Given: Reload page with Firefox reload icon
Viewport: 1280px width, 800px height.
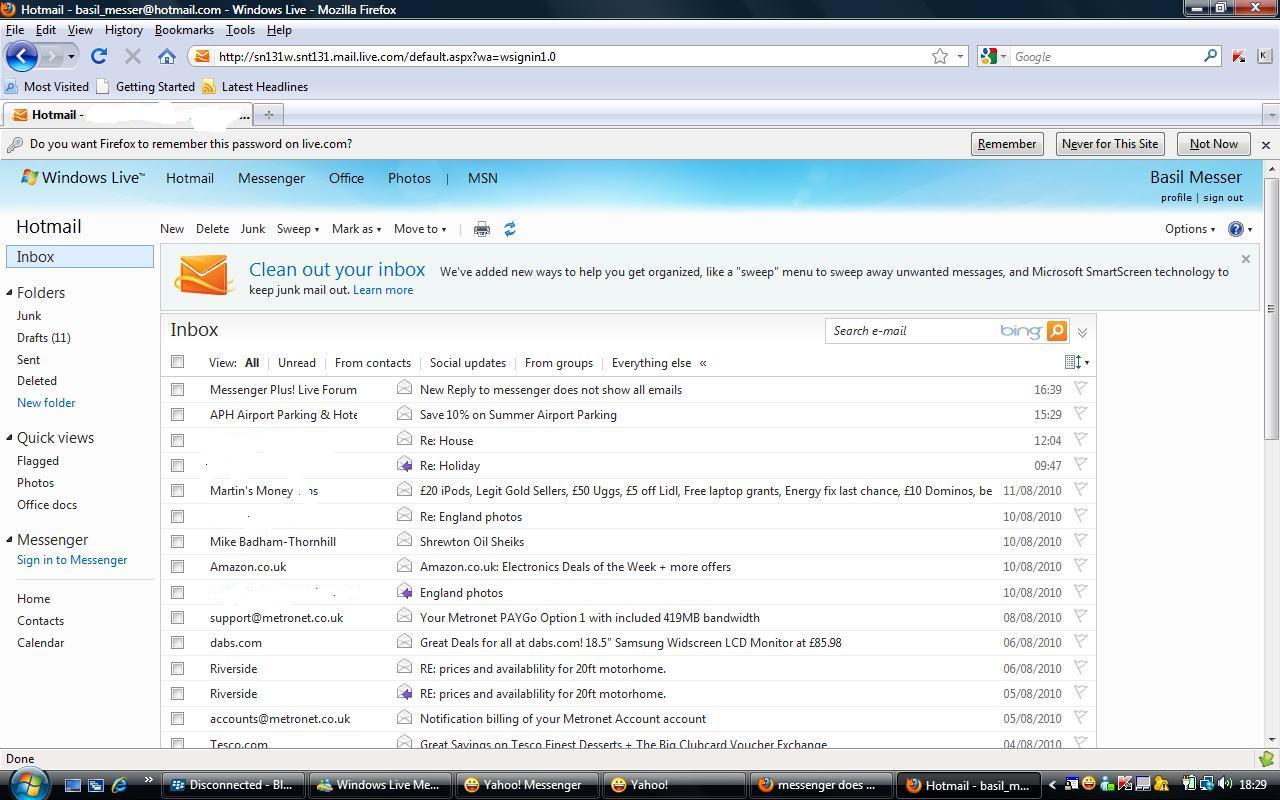Looking at the screenshot, I should tap(98, 57).
